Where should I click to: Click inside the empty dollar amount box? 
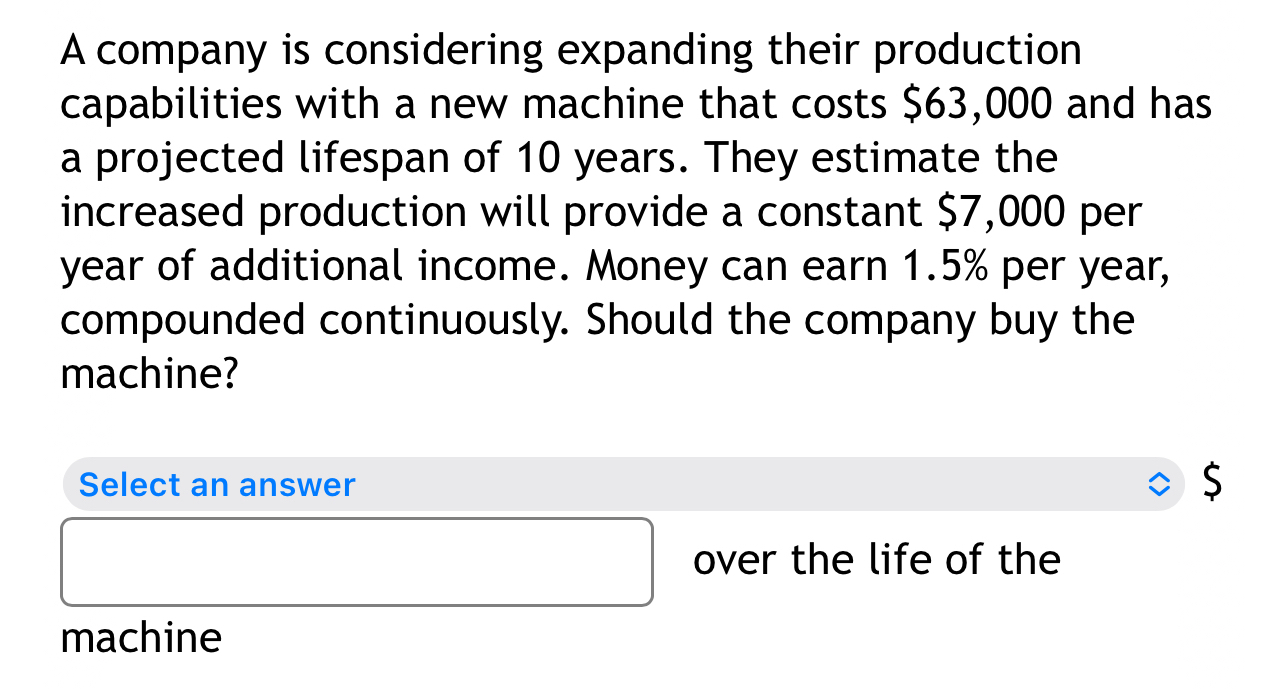click(x=356, y=561)
